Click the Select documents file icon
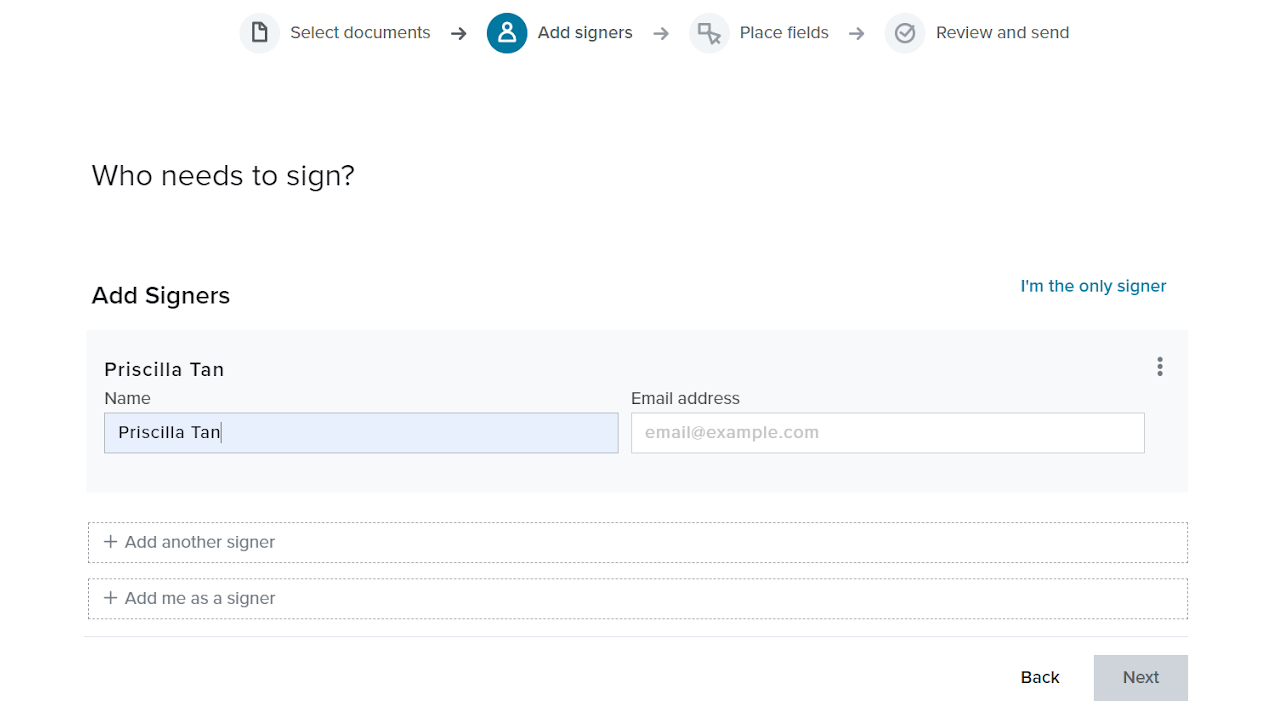Viewport: 1265px width, 712px height. [x=259, y=33]
